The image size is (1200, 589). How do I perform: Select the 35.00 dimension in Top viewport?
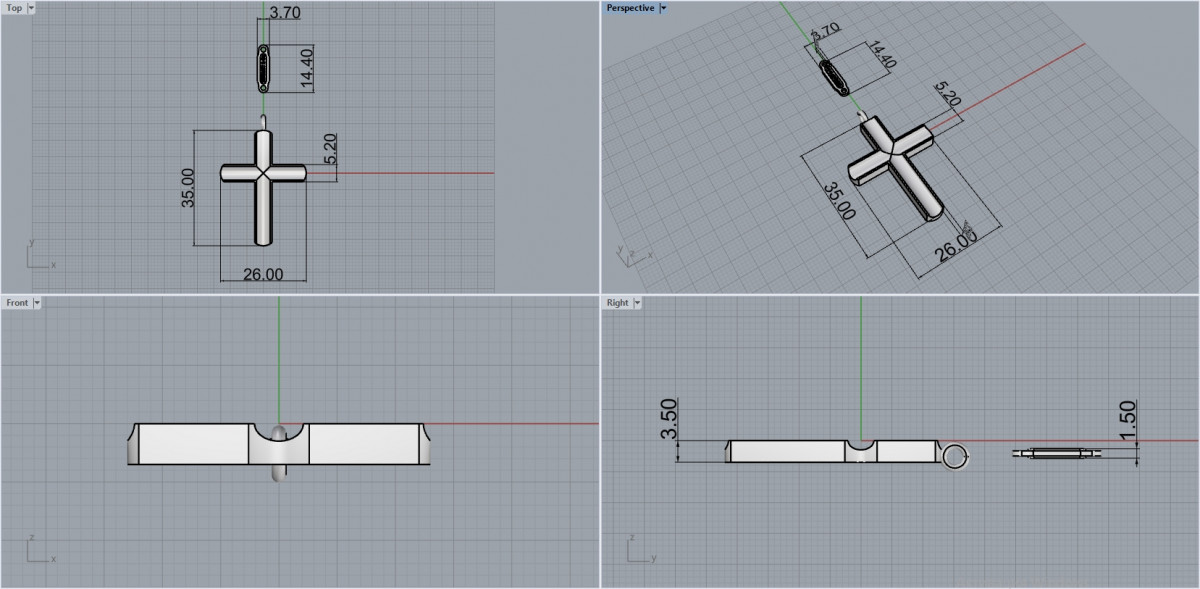coord(187,188)
